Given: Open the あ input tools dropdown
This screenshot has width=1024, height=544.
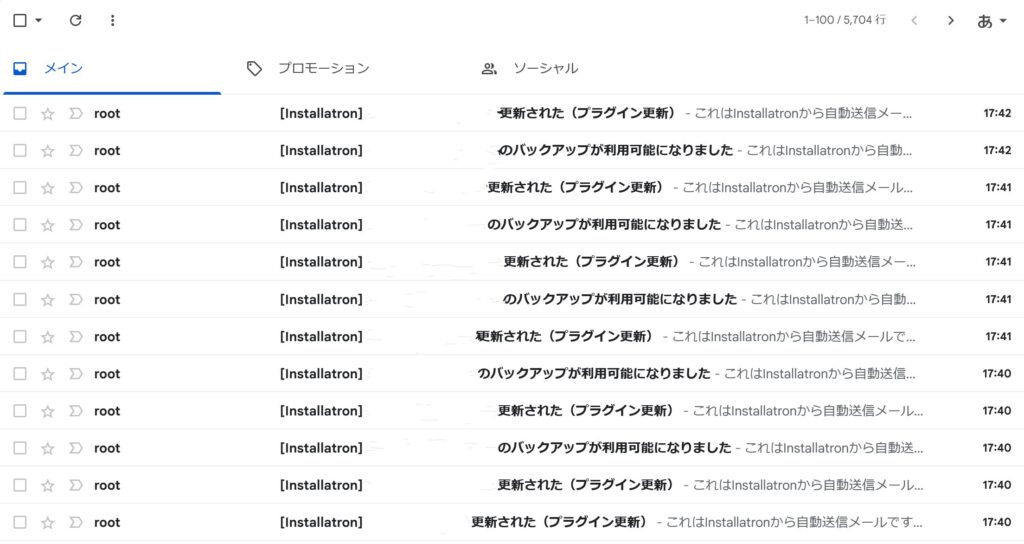Looking at the screenshot, I should point(992,20).
